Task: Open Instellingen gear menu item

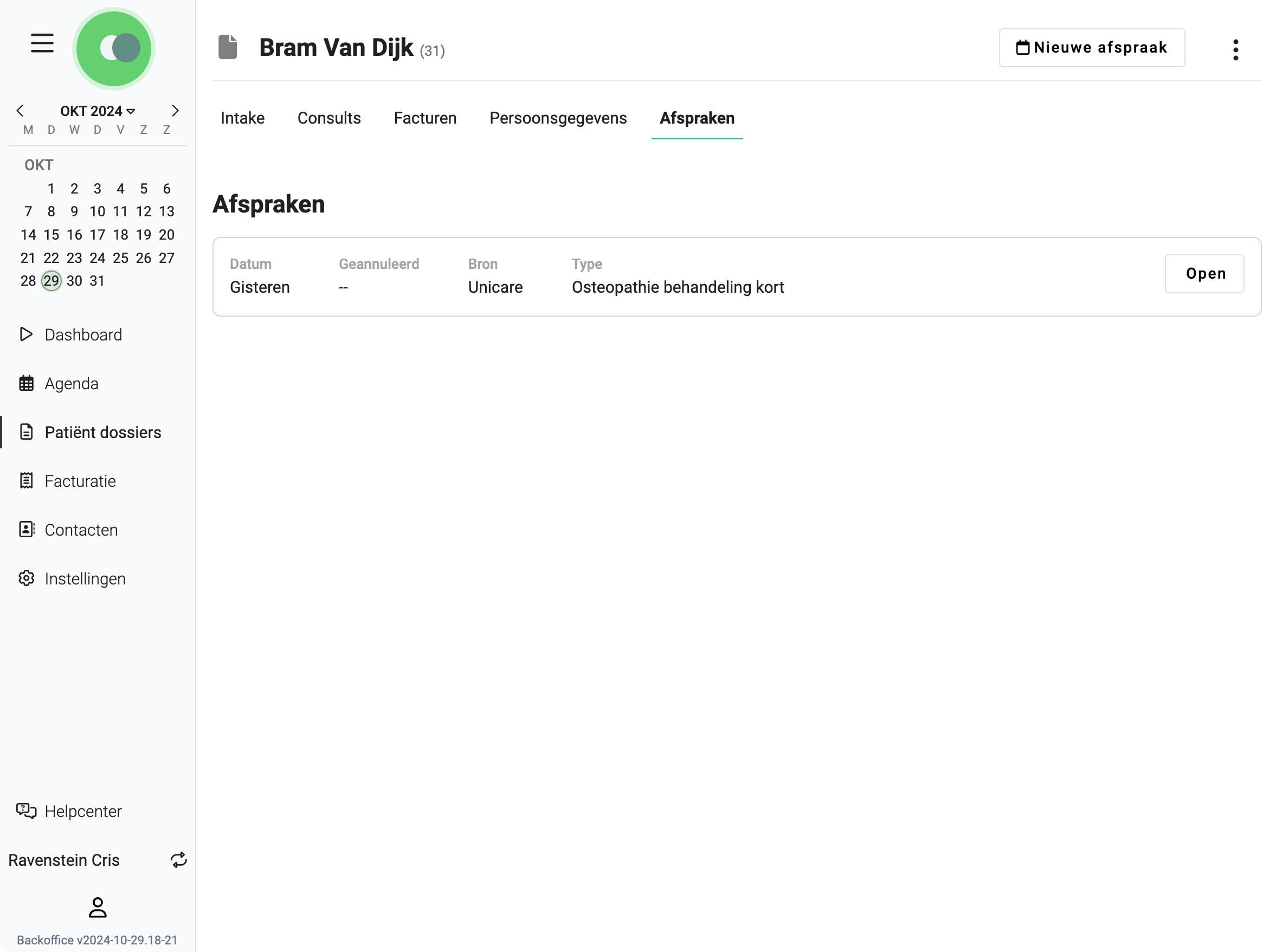Action: [85, 578]
